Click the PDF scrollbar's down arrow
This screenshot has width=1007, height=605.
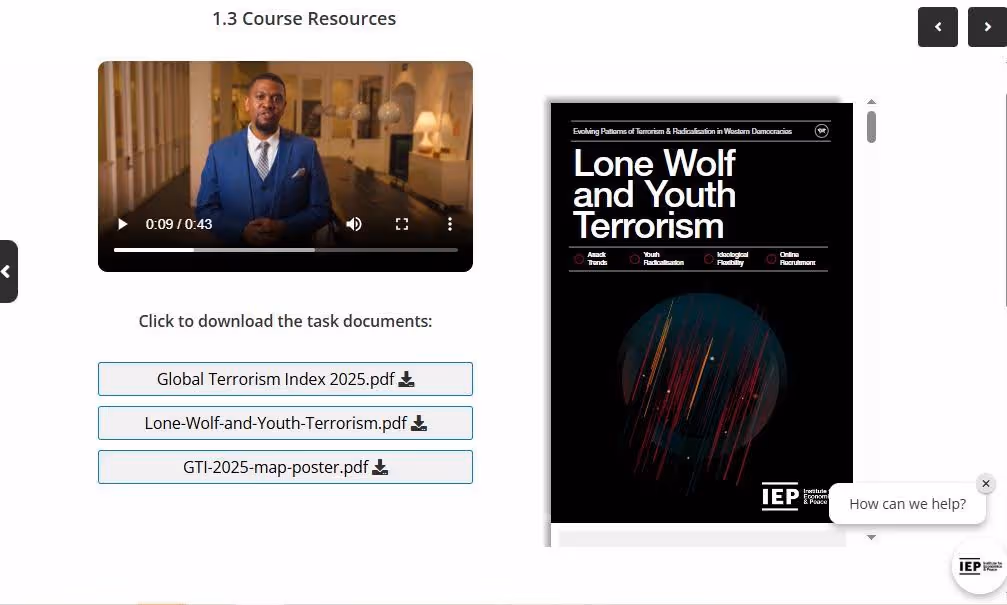pyautogui.click(x=871, y=537)
